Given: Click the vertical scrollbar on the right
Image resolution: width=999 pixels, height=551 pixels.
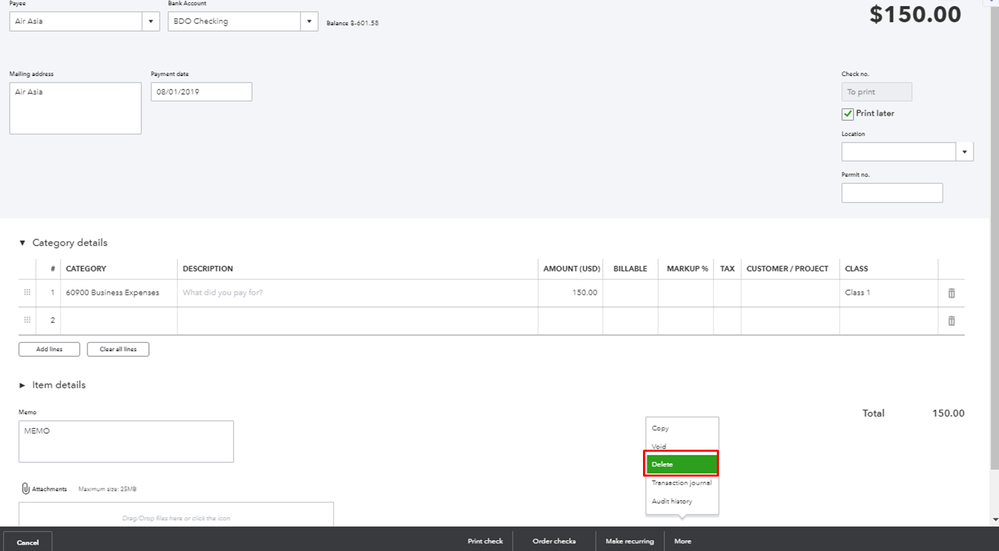Looking at the screenshot, I should click(x=995, y=236).
